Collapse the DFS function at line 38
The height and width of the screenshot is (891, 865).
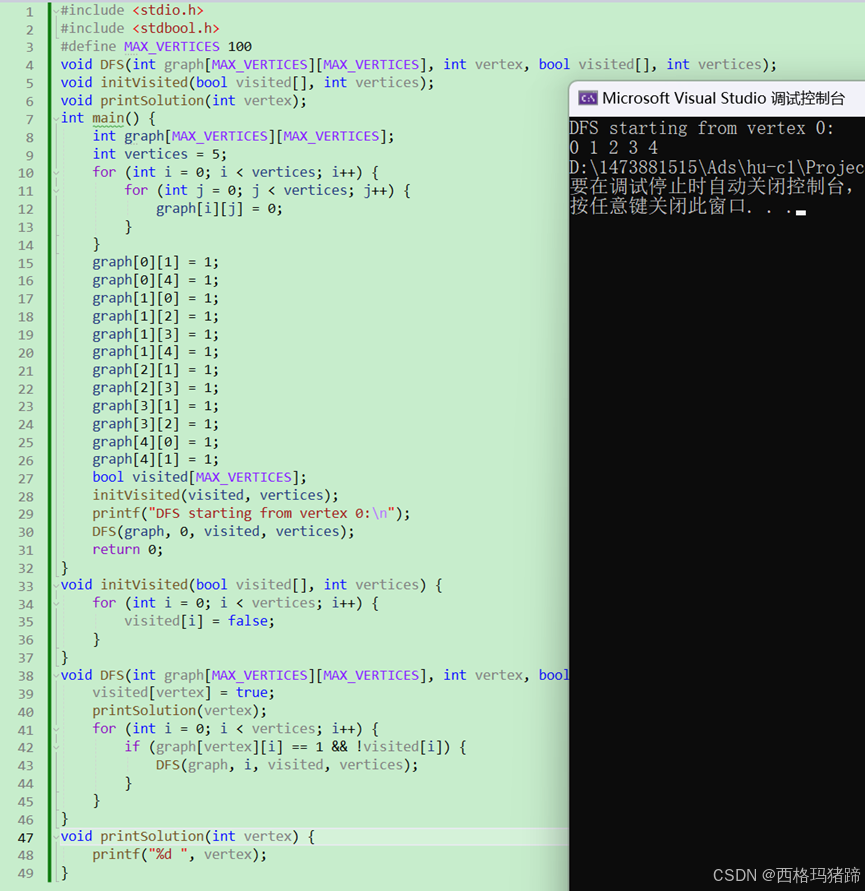pos(56,676)
